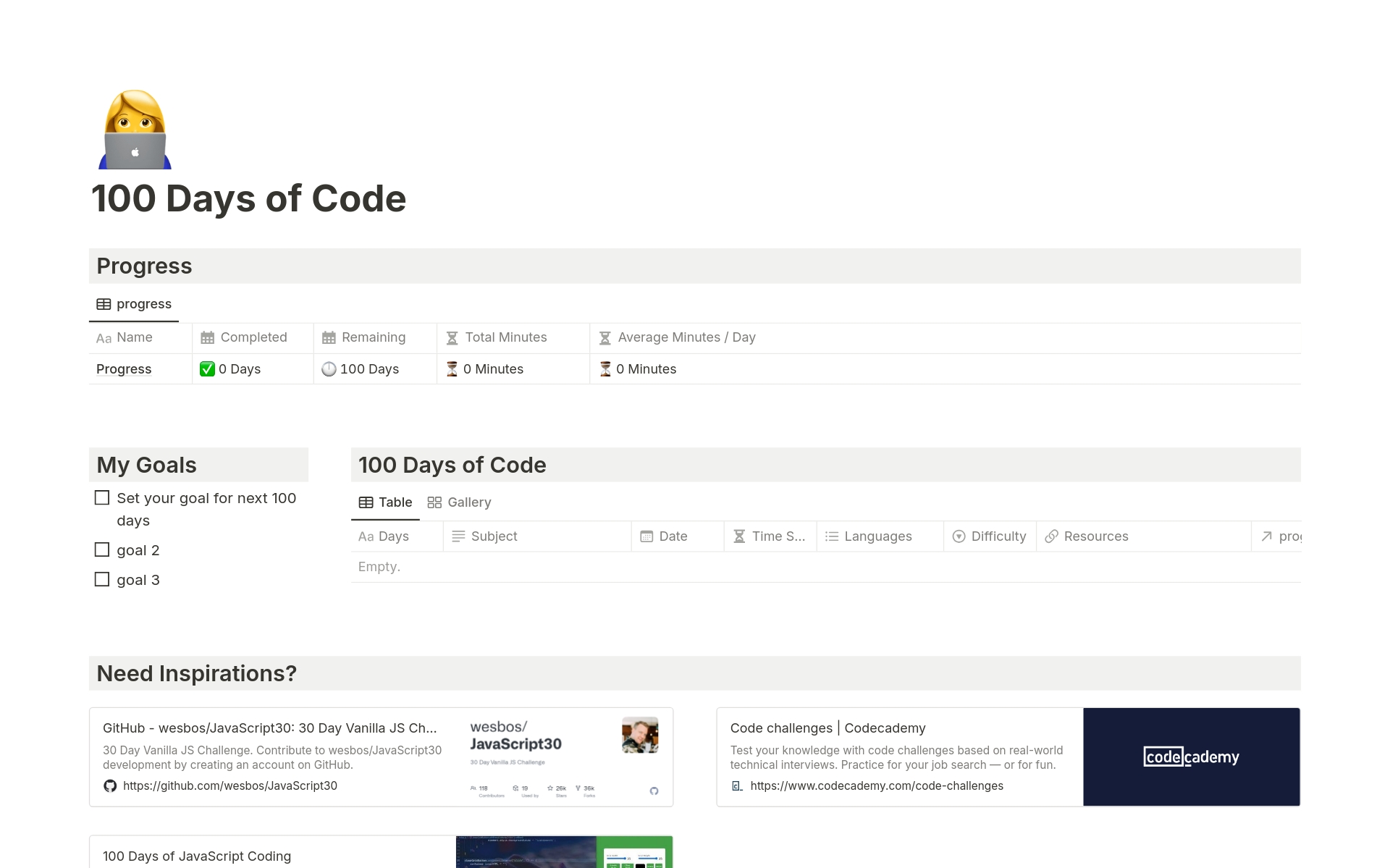Follow the Codecademy code challenges link
This screenshot has height=868, width=1390.
pos(877,785)
